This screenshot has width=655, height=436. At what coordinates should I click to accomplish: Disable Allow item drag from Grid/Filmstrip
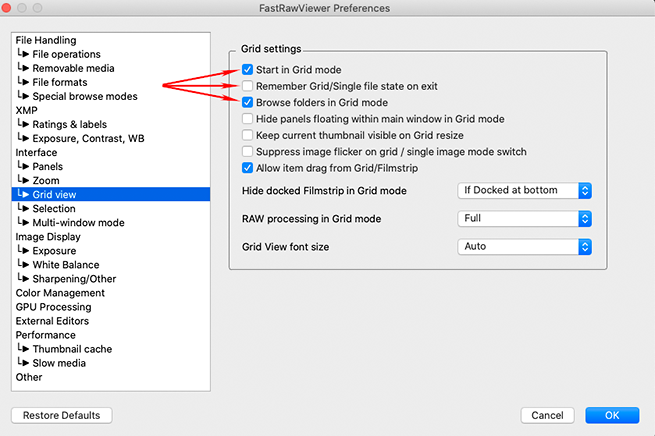248,168
